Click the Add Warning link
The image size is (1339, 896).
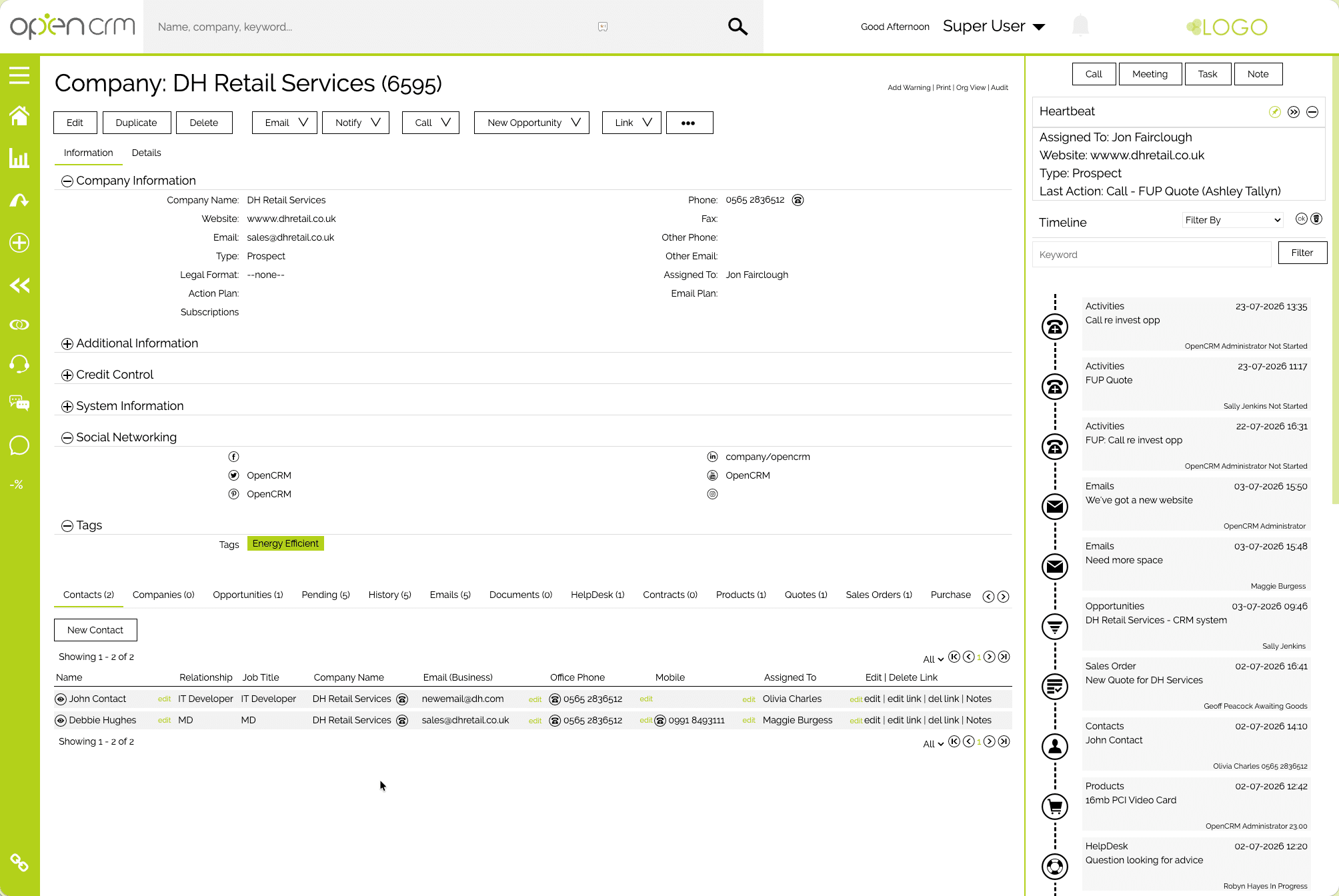pyautogui.click(x=909, y=87)
